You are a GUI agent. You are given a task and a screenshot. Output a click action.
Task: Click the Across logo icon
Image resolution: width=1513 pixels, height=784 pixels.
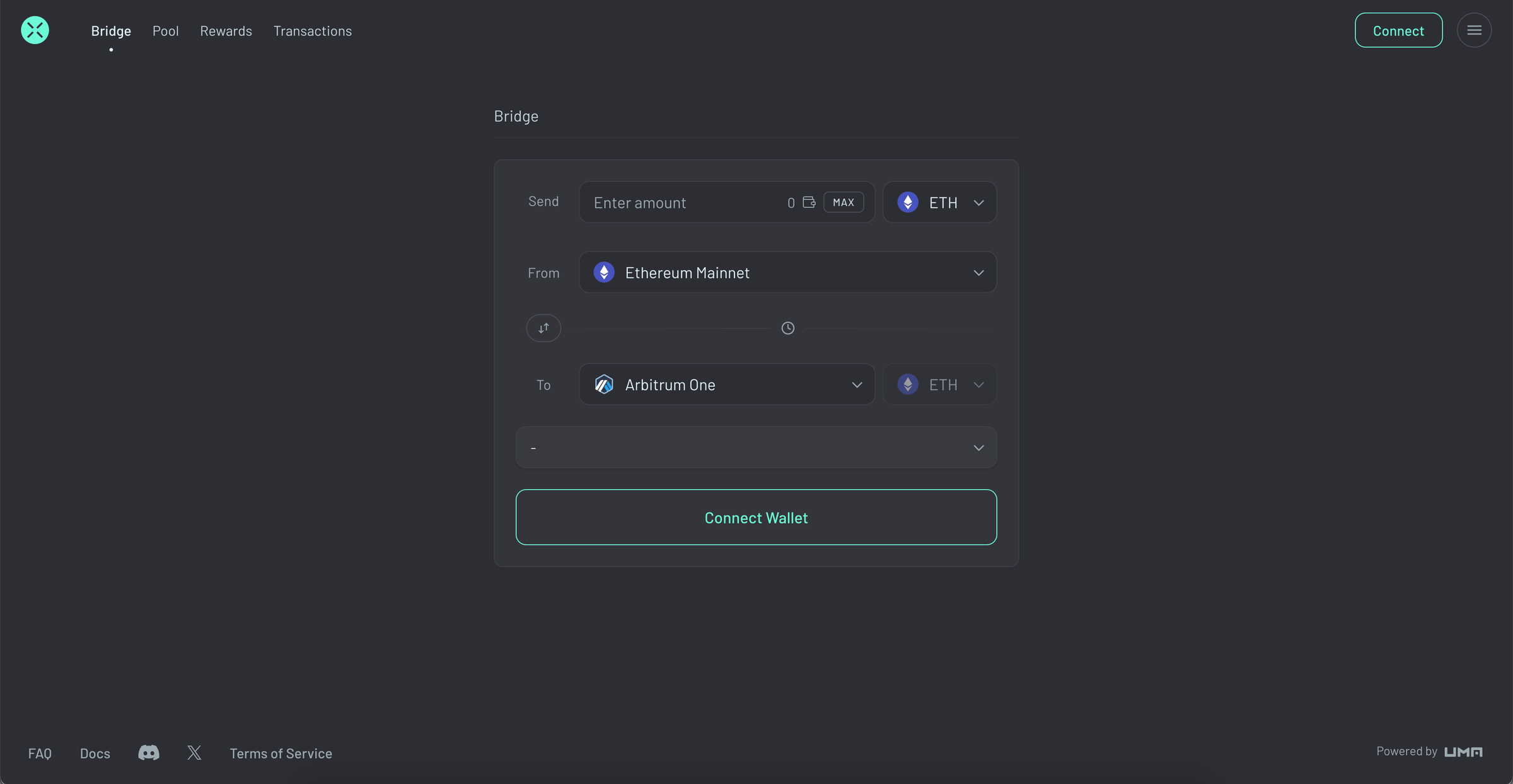35,30
